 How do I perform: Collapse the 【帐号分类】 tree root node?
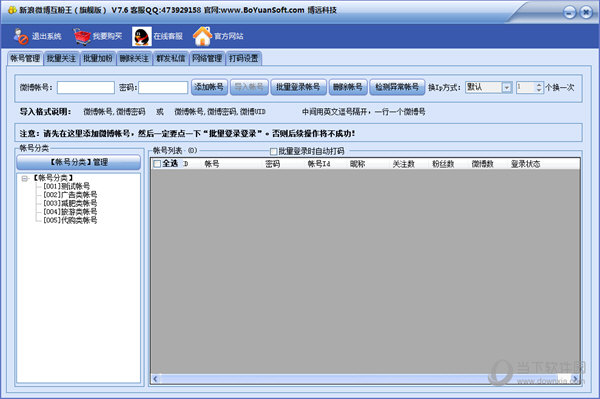tap(25, 178)
